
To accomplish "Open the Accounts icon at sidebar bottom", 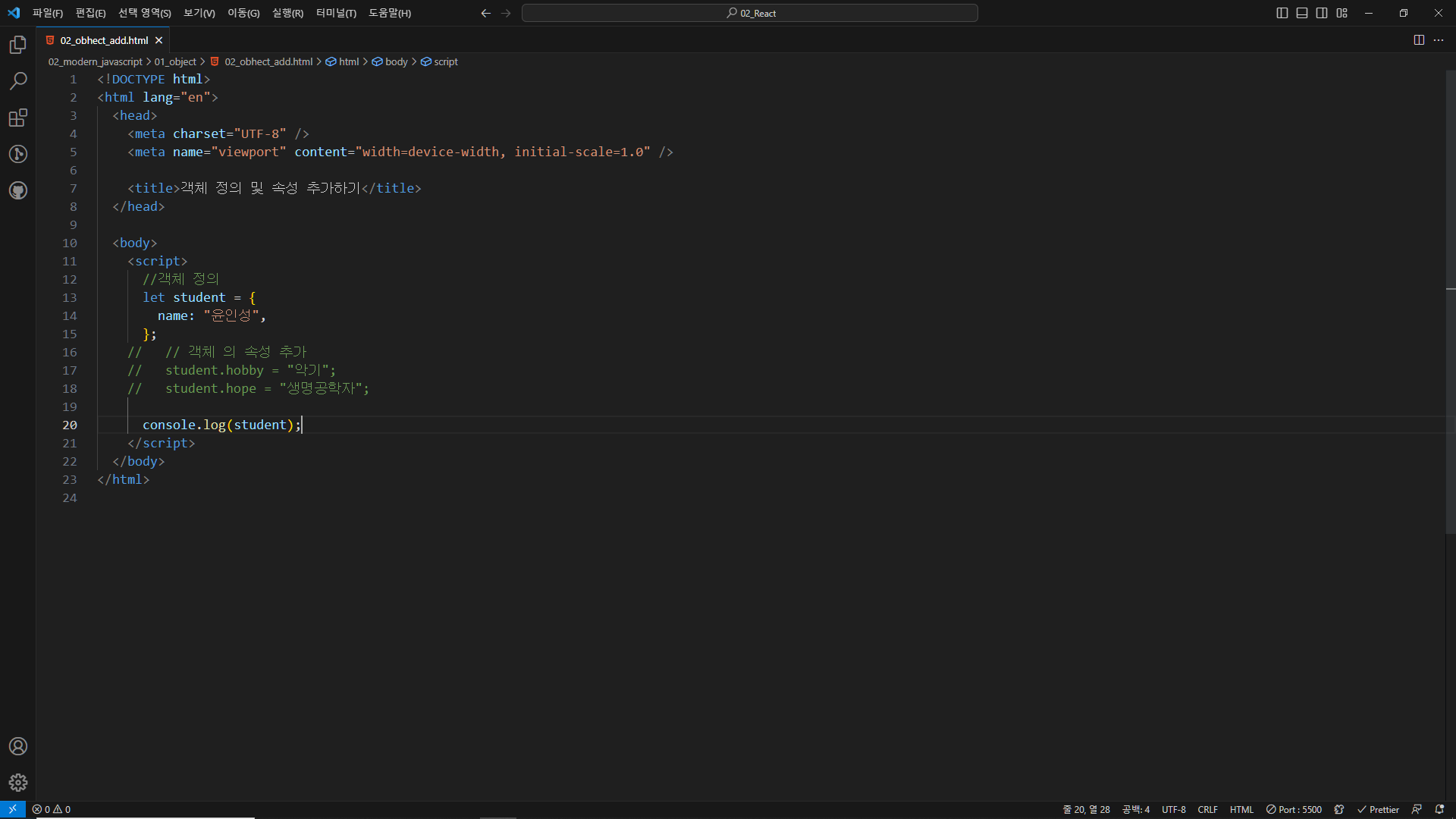I will coord(18,746).
